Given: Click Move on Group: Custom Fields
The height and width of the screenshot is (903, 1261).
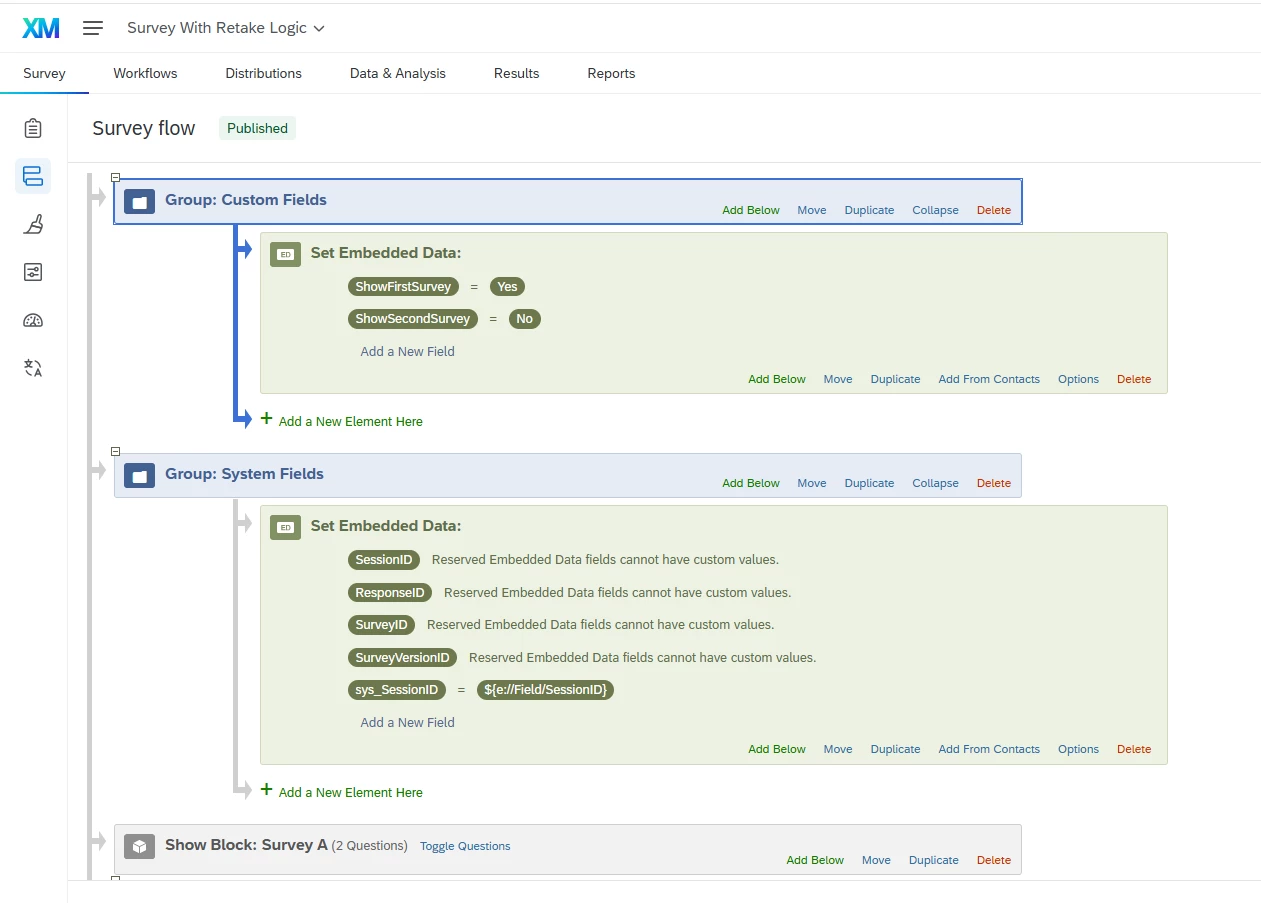Looking at the screenshot, I should [812, 210].
